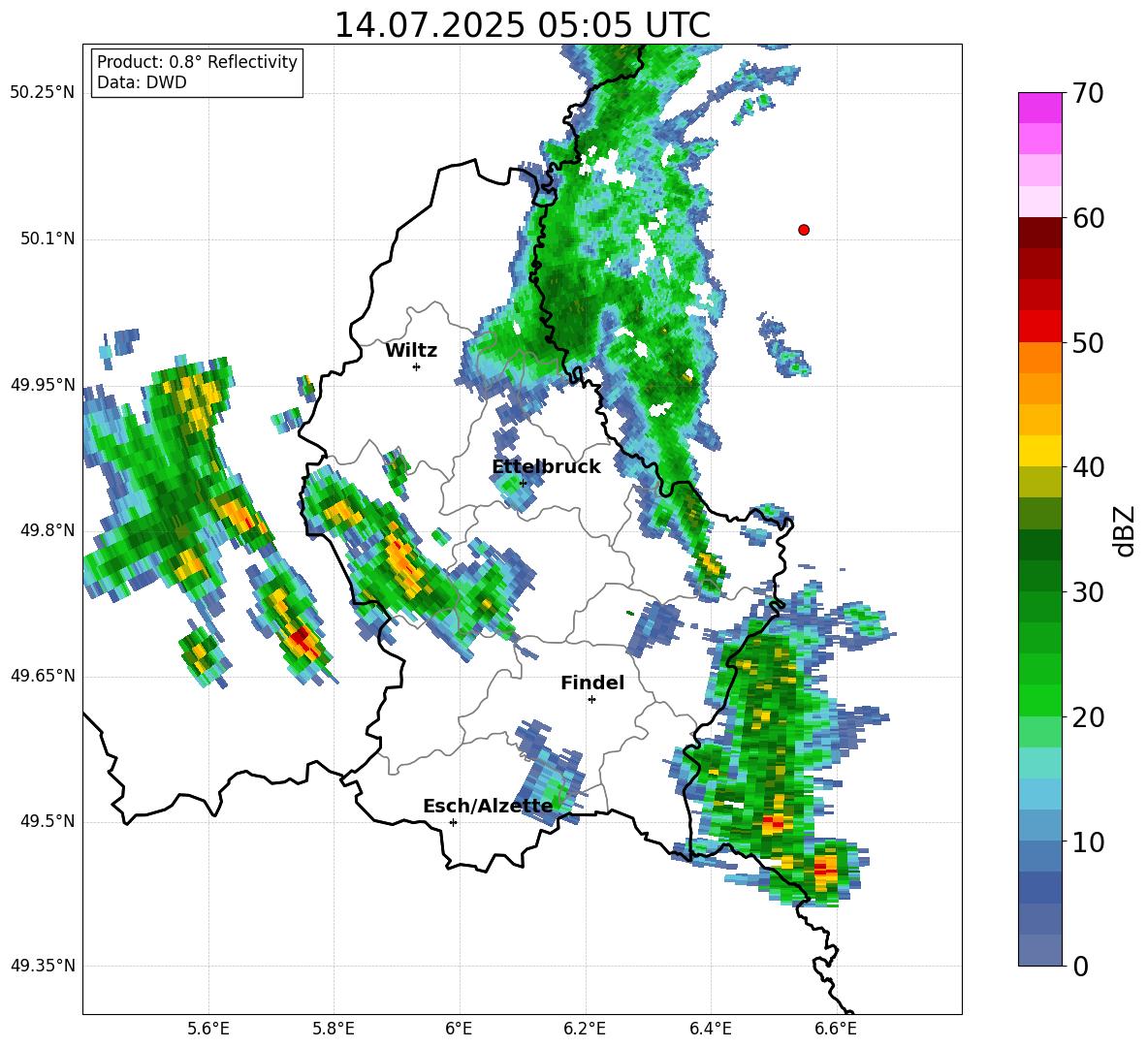1148x1048 pixels.
Task: Click the 5.8°E longitude label
Action: pos(334,1029)
